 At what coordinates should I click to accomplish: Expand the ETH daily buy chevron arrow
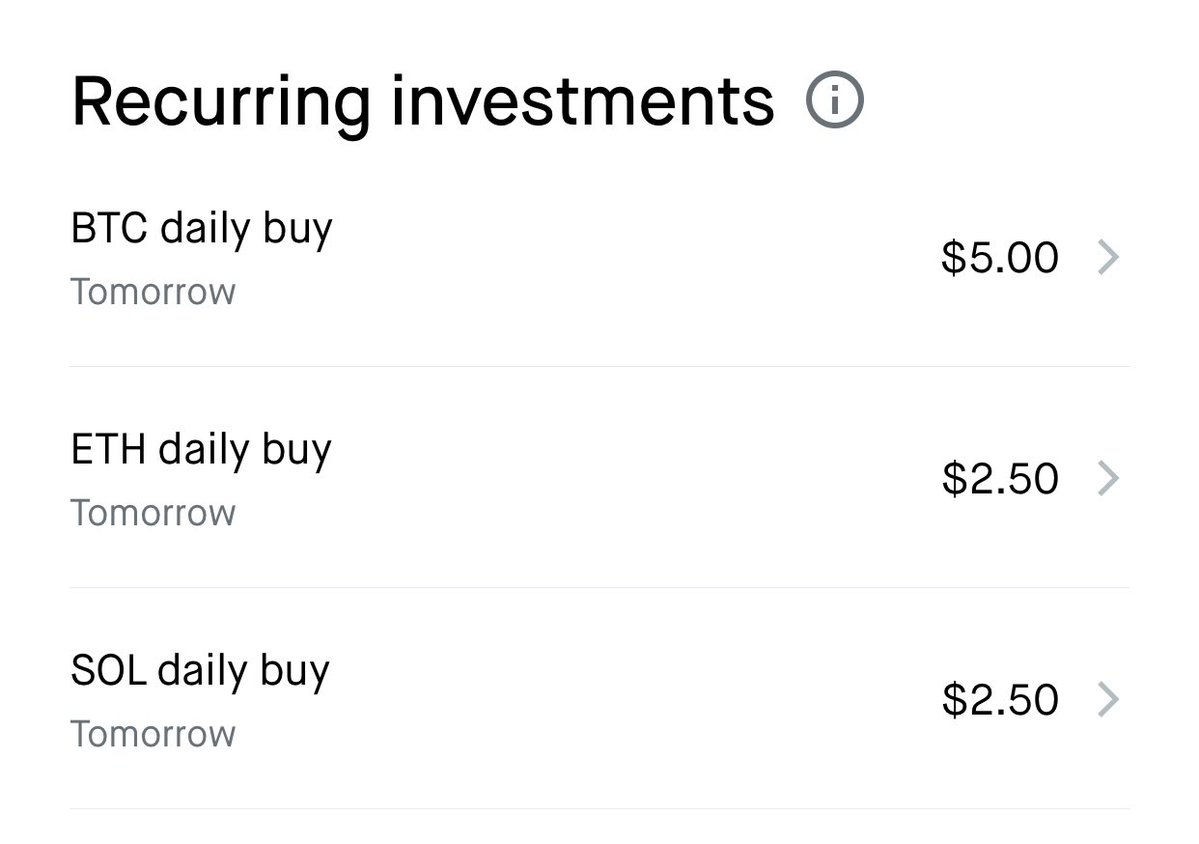(x=1108, y=479)
